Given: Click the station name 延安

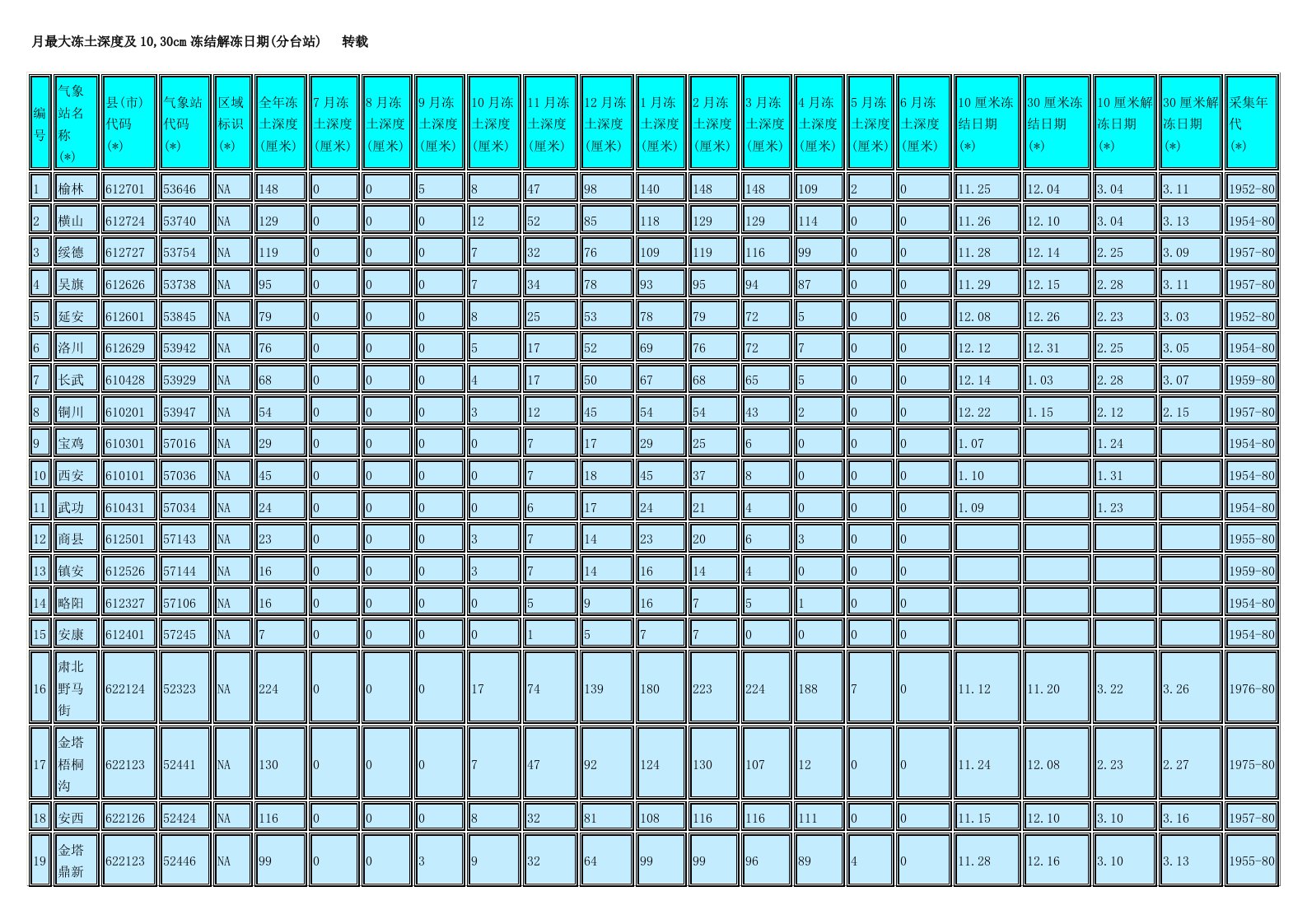Looking at the screenshot, I should tap(71, 316).
